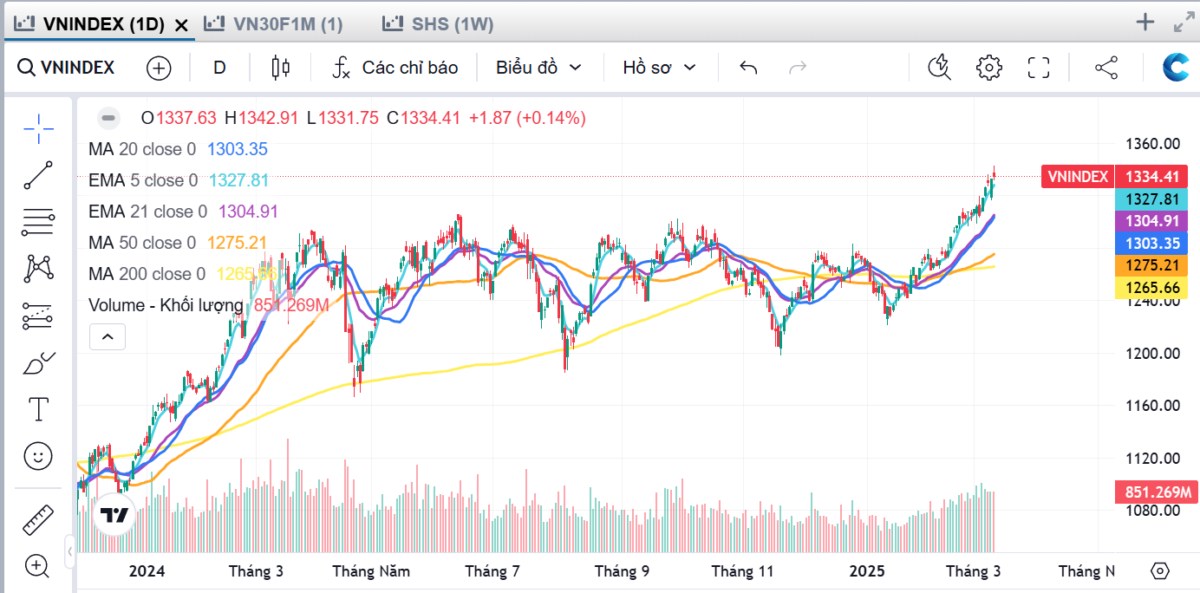
Task: Pick the Text annotation tool
Action: (38, 410)
